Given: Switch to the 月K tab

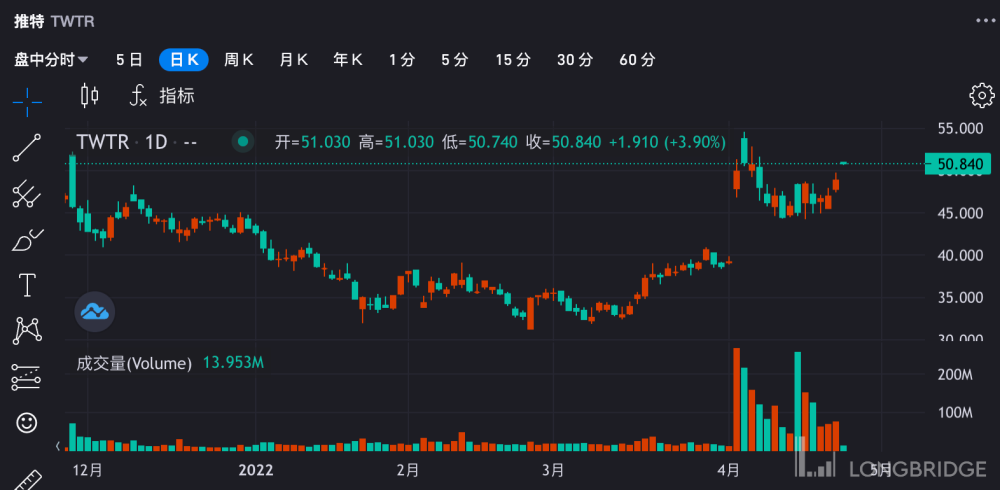Looking at the screenshot, I should click(x=293, y=60).
